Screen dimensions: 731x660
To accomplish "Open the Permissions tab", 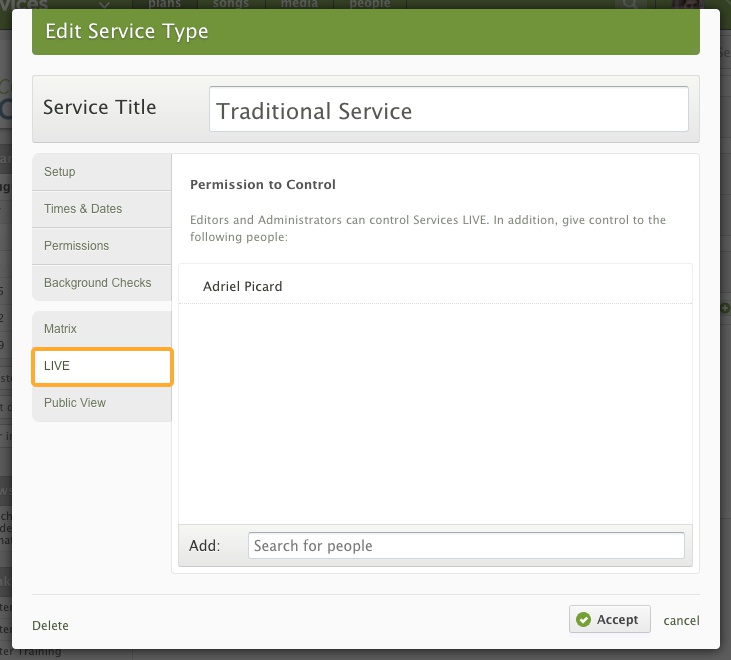I will point(102,246).
